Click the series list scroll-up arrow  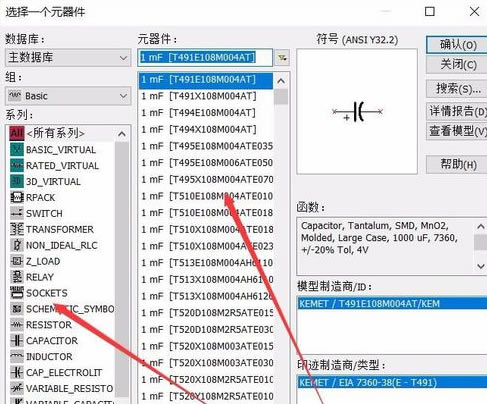coord(122,134)
